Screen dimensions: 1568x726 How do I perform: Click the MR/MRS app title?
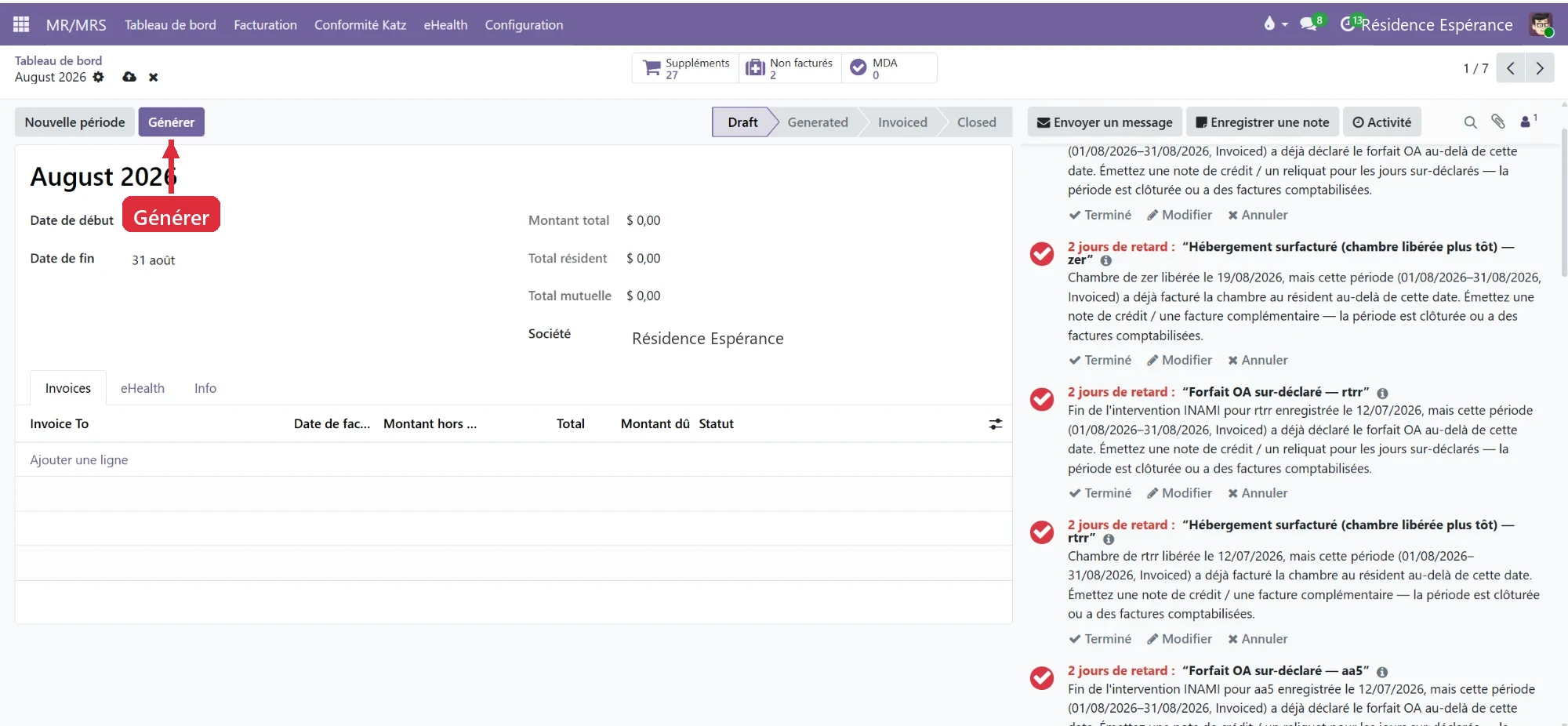pyautogui.click(x=76, y=25)
